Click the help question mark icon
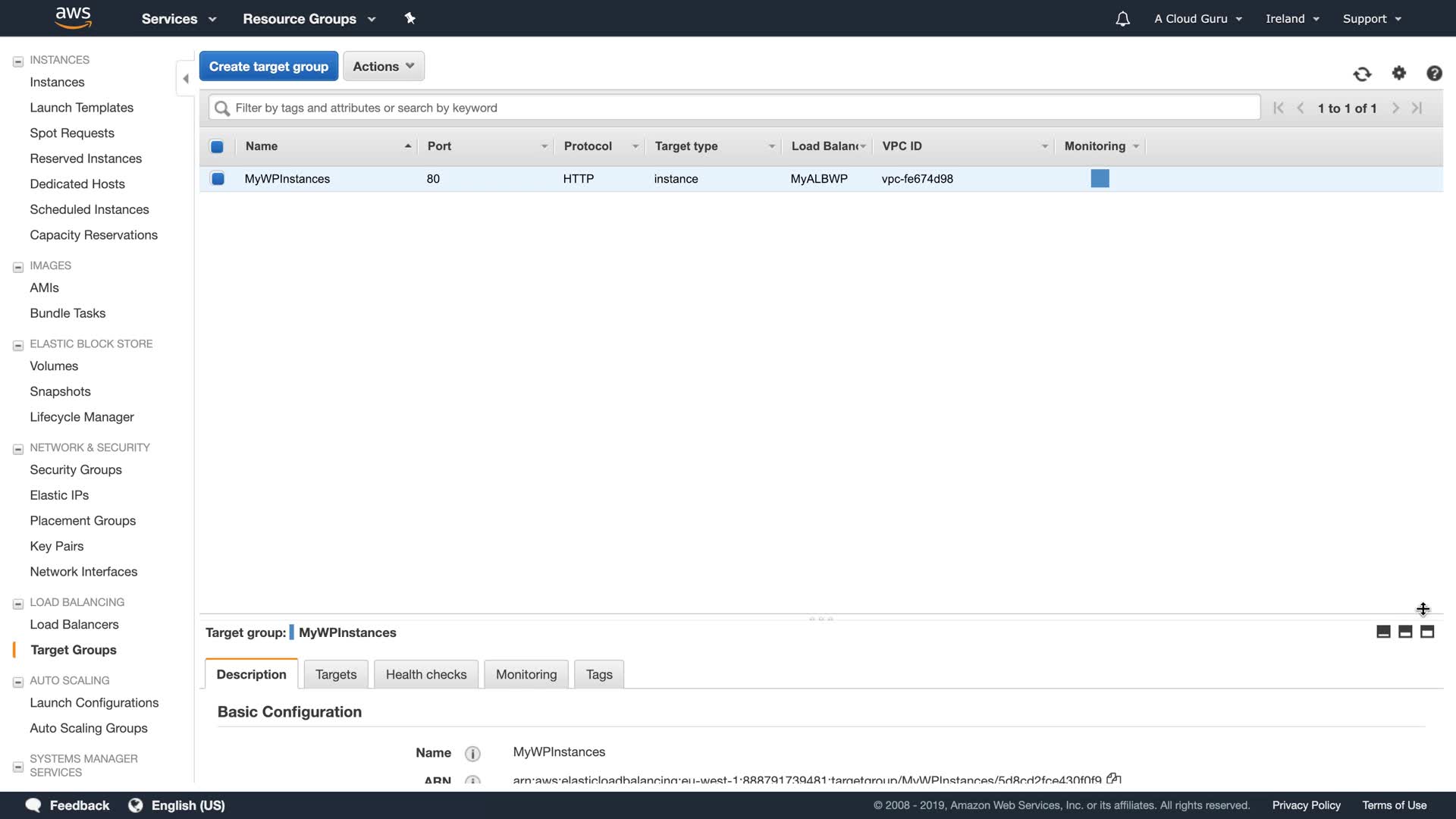The image size is (1456, 819). (x=1433, y=74)
